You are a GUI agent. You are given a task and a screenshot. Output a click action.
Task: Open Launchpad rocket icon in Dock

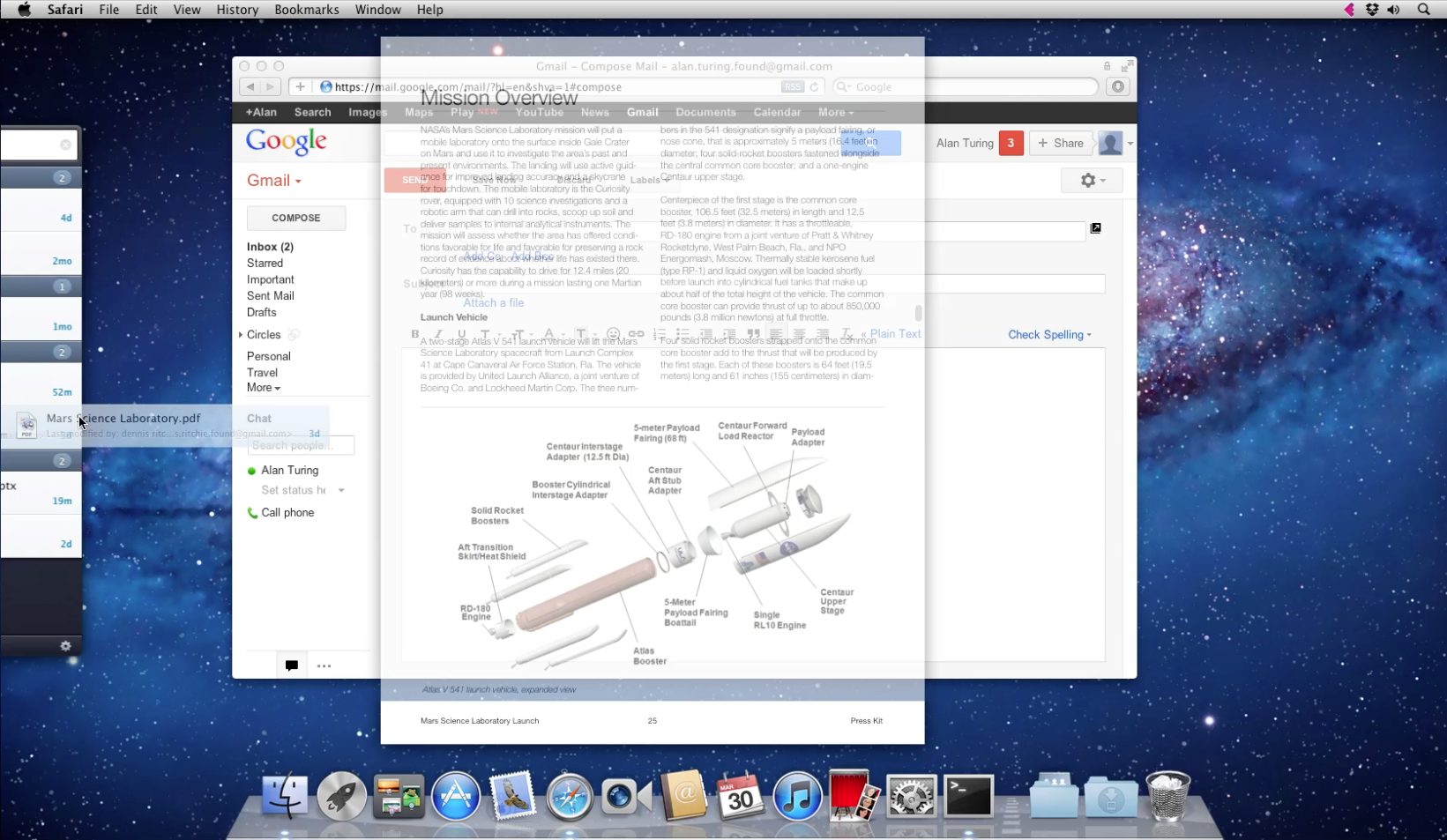(x=341, y=796)
